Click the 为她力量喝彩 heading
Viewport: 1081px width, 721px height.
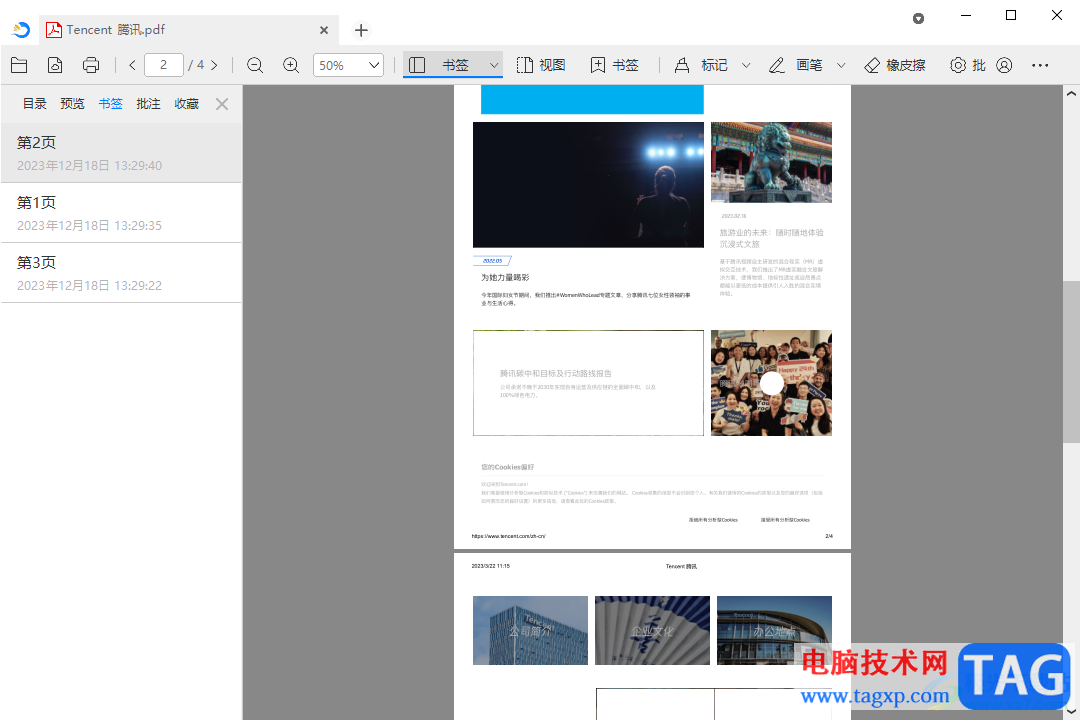(505, 277)
